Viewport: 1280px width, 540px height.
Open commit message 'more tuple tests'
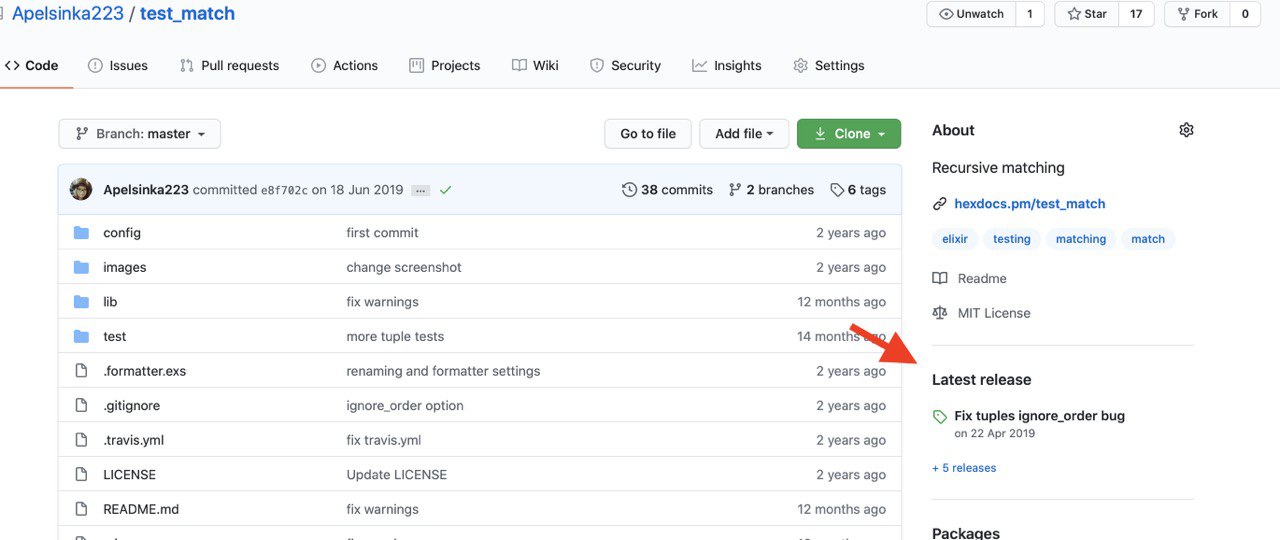pyautogui.click(x=395, y=336)
